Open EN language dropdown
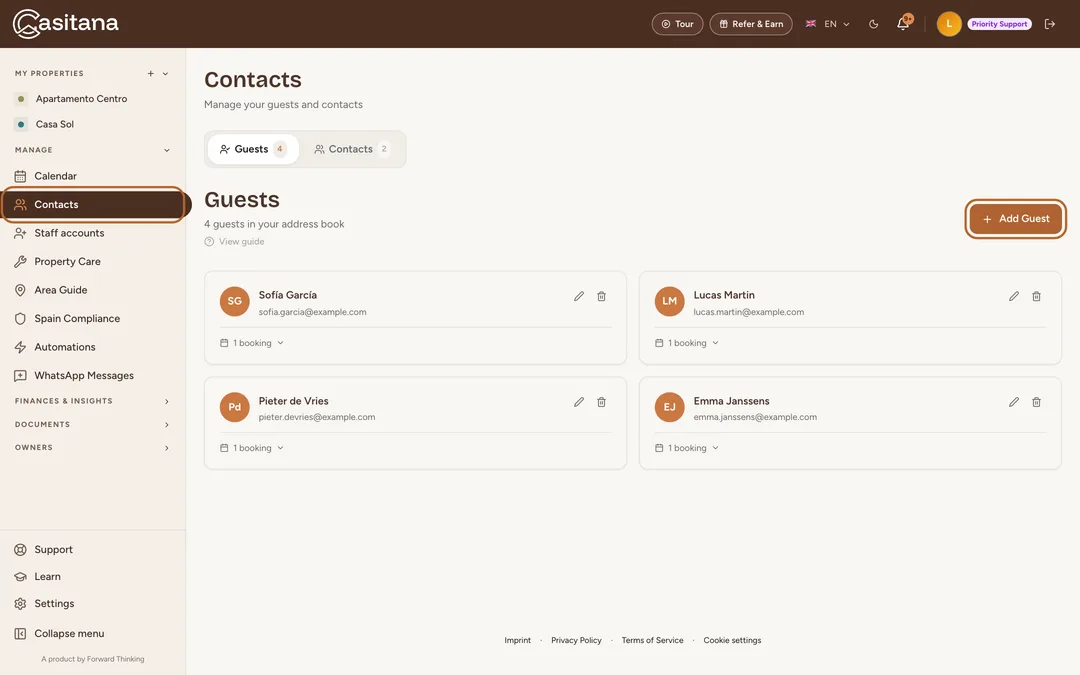Viewport: 1080px width, 675px height. (828, 24)
